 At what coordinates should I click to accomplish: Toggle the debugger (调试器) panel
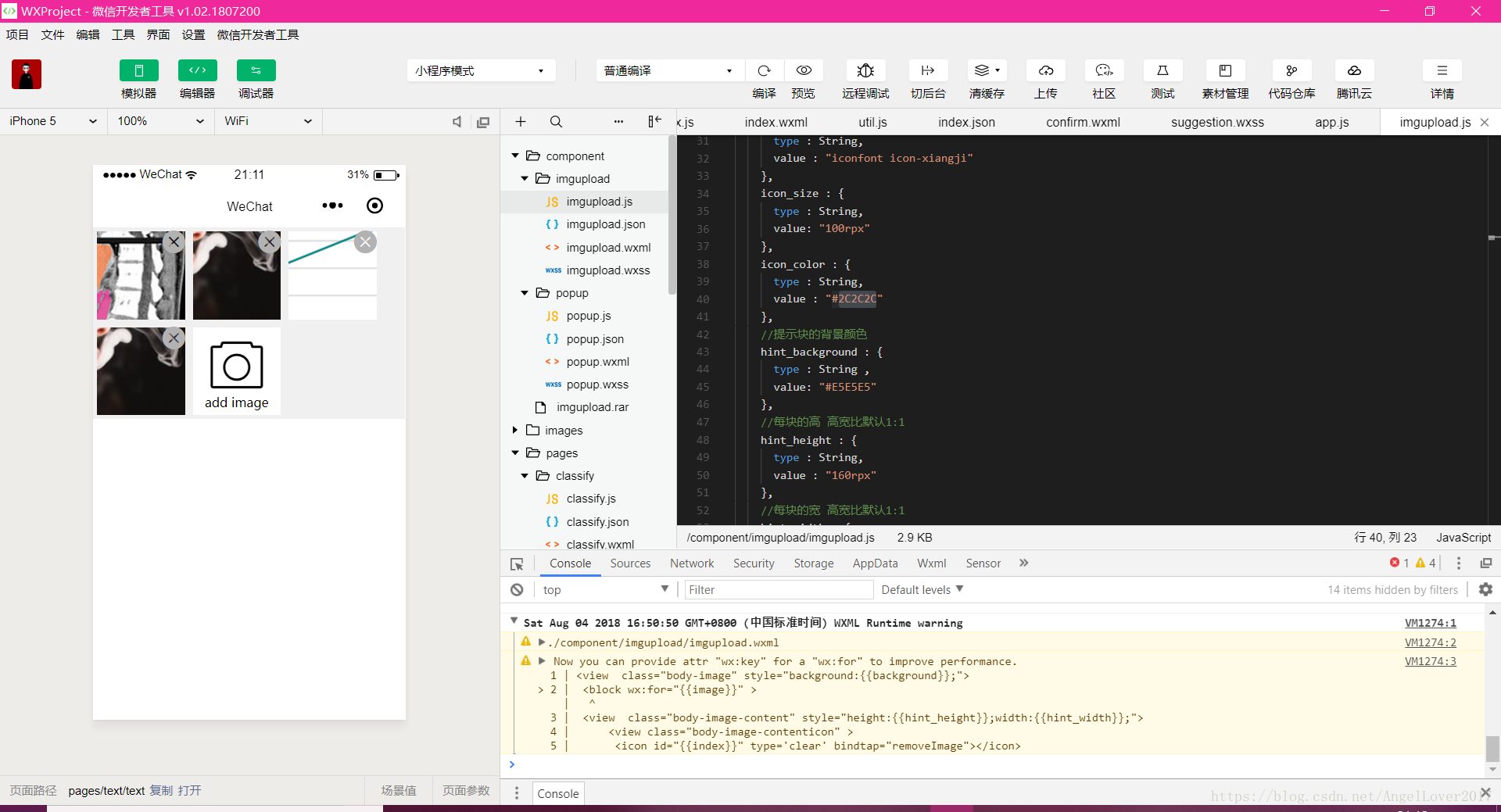256,70
